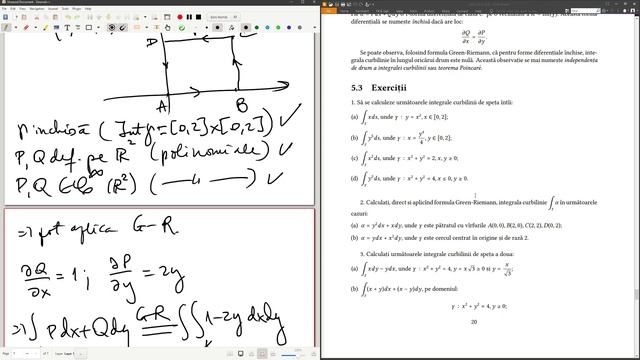640x360 pixels.
Task: Select the Text tool
Action: pyautogui.click(x=67, y=28)
